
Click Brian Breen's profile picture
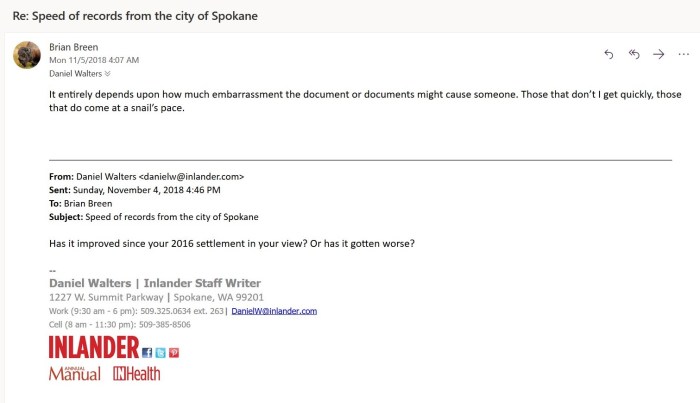point(27,55)
